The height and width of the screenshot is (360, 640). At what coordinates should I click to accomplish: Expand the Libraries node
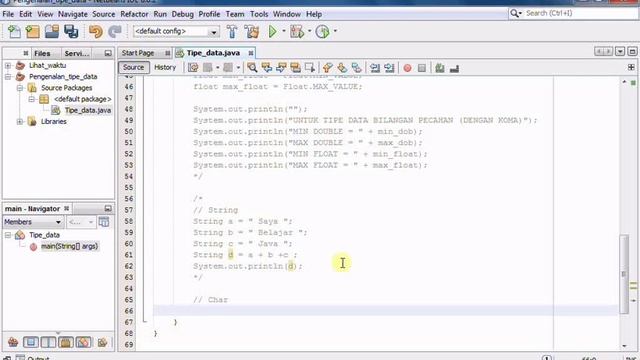[20, 122]
